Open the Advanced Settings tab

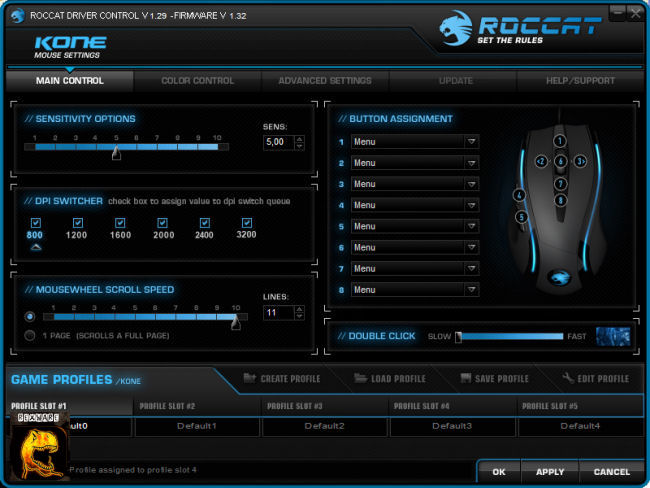tap(325, 81)
